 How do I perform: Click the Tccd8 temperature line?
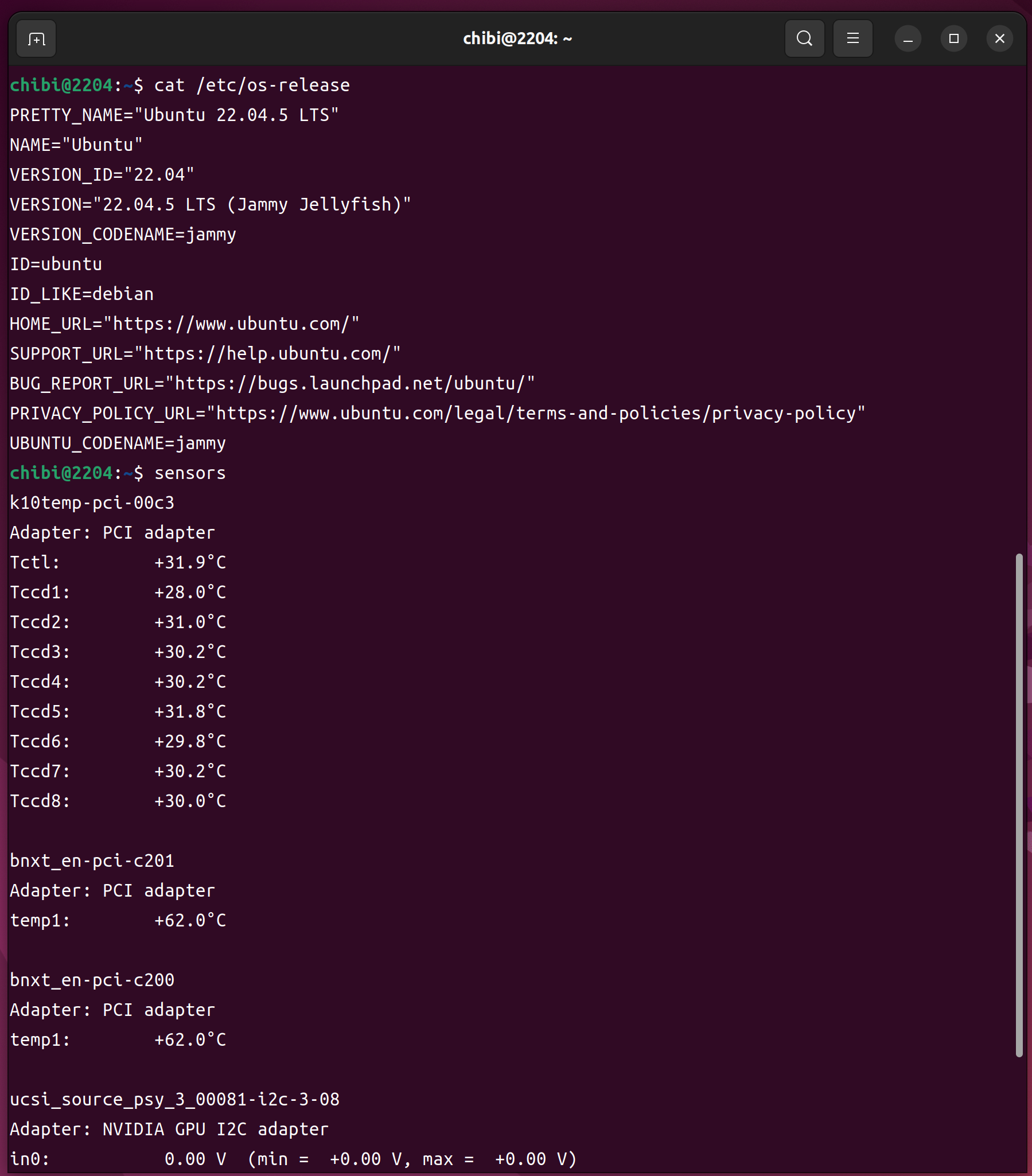118,801
